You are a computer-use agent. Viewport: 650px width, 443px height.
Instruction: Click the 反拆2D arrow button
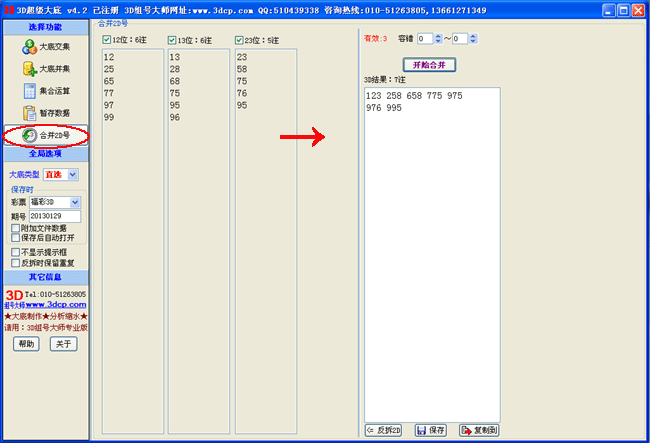pos(384,430)
